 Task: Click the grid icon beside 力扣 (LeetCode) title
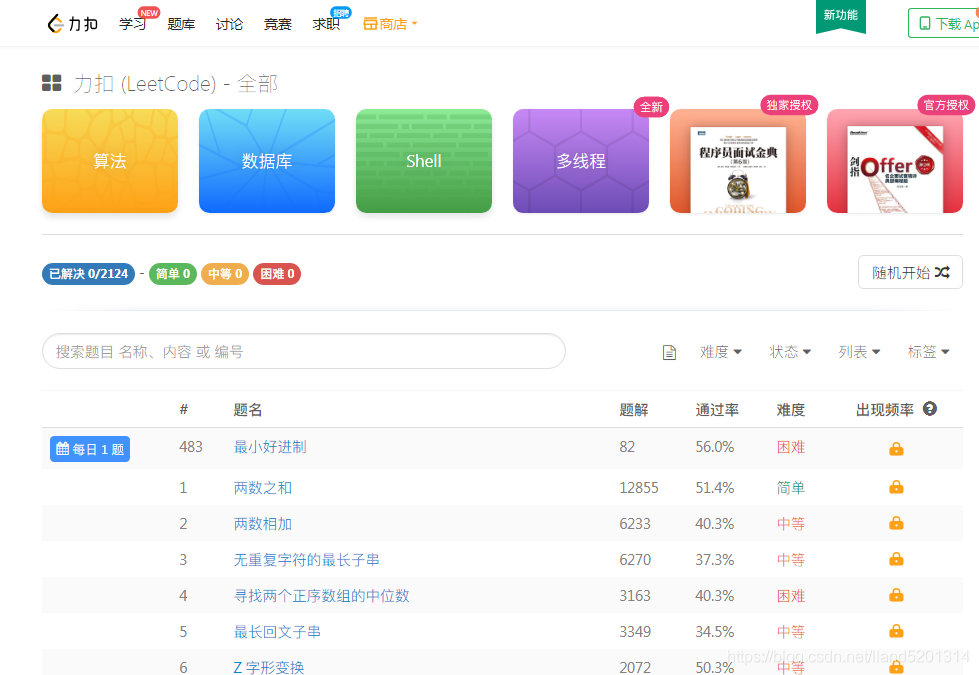(52, 83)
